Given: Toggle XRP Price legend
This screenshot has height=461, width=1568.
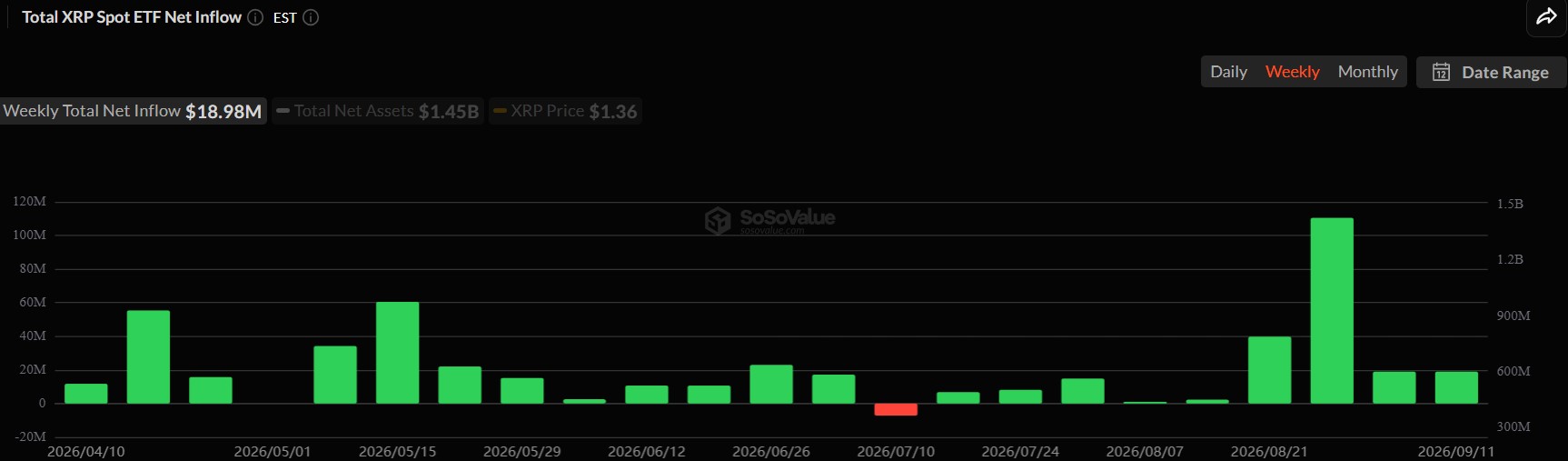Looking at the screenshot, I should (565, 111).
